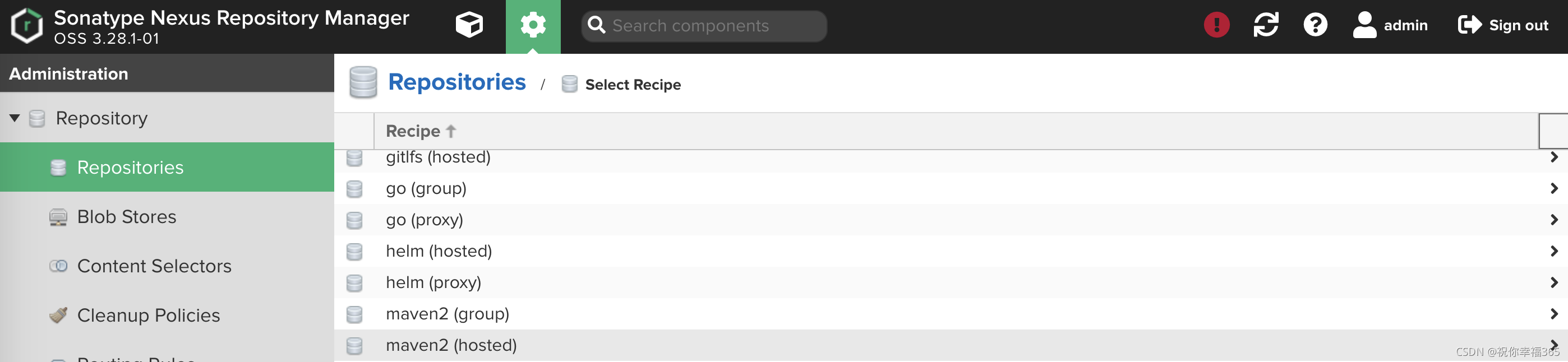Click the Refresh icon in header
The width and height of the screenshot is (1568, 362).
pos(1266,26)
